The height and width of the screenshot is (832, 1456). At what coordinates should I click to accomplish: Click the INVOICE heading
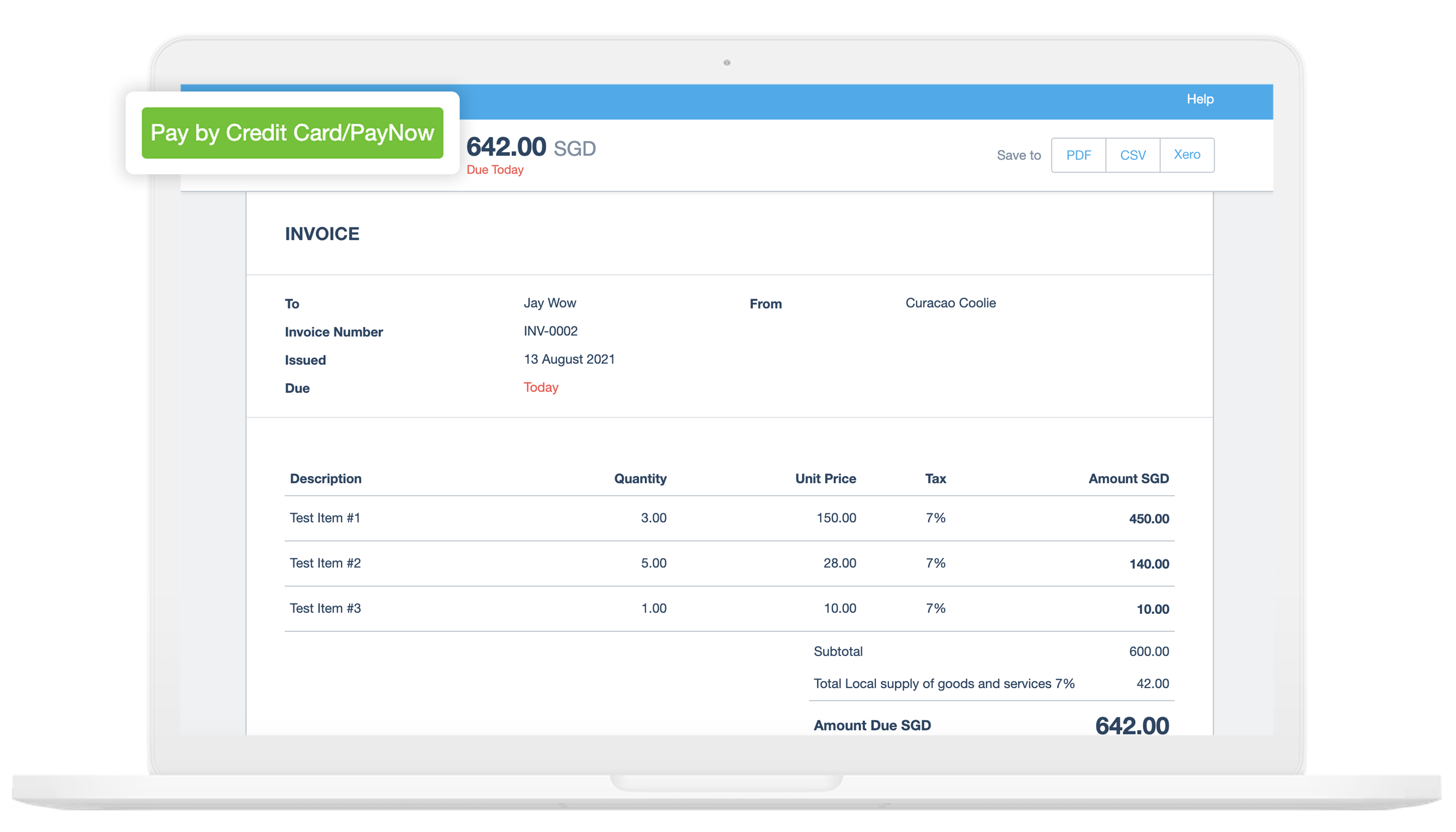[x=322, y=233]
